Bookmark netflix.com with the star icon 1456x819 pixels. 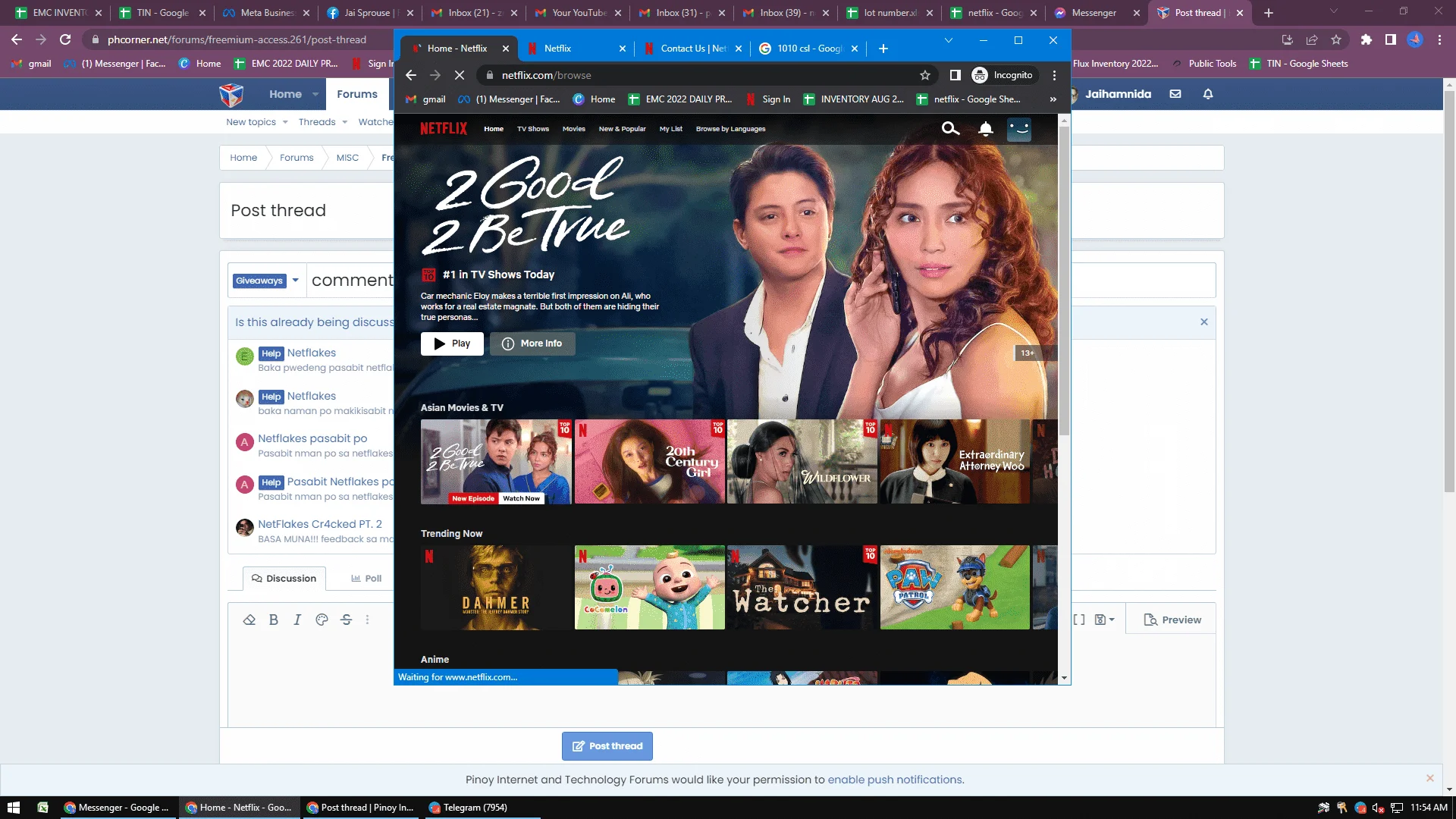point(924,75)
